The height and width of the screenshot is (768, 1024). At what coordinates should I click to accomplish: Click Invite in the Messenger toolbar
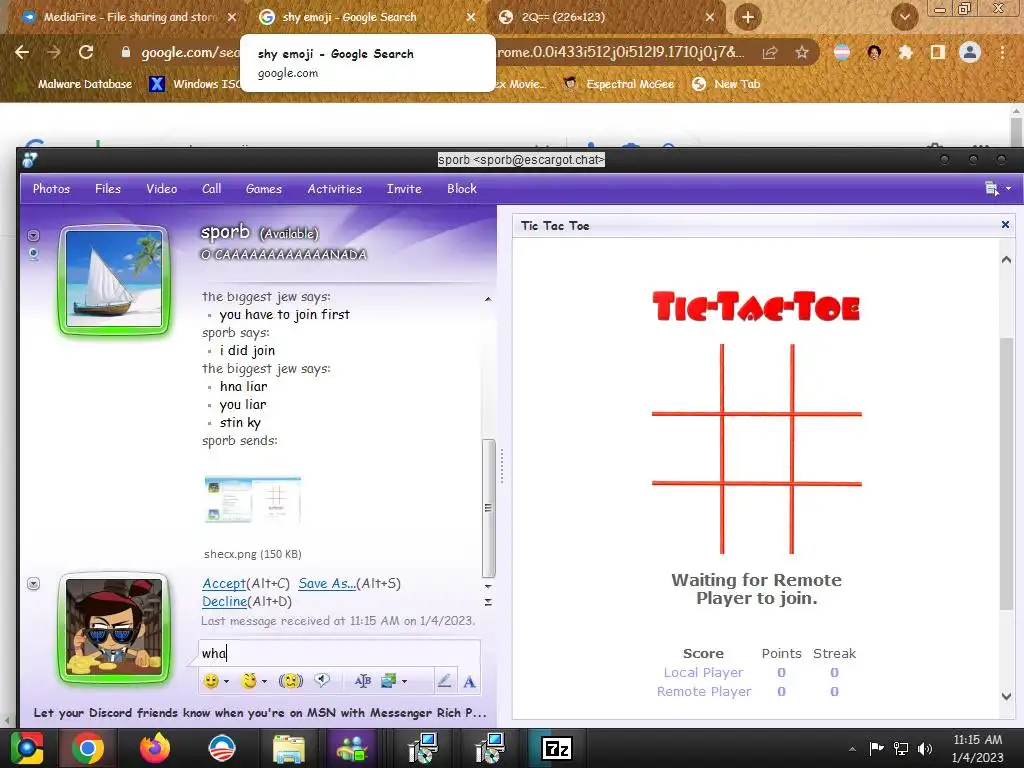(404, 189)
